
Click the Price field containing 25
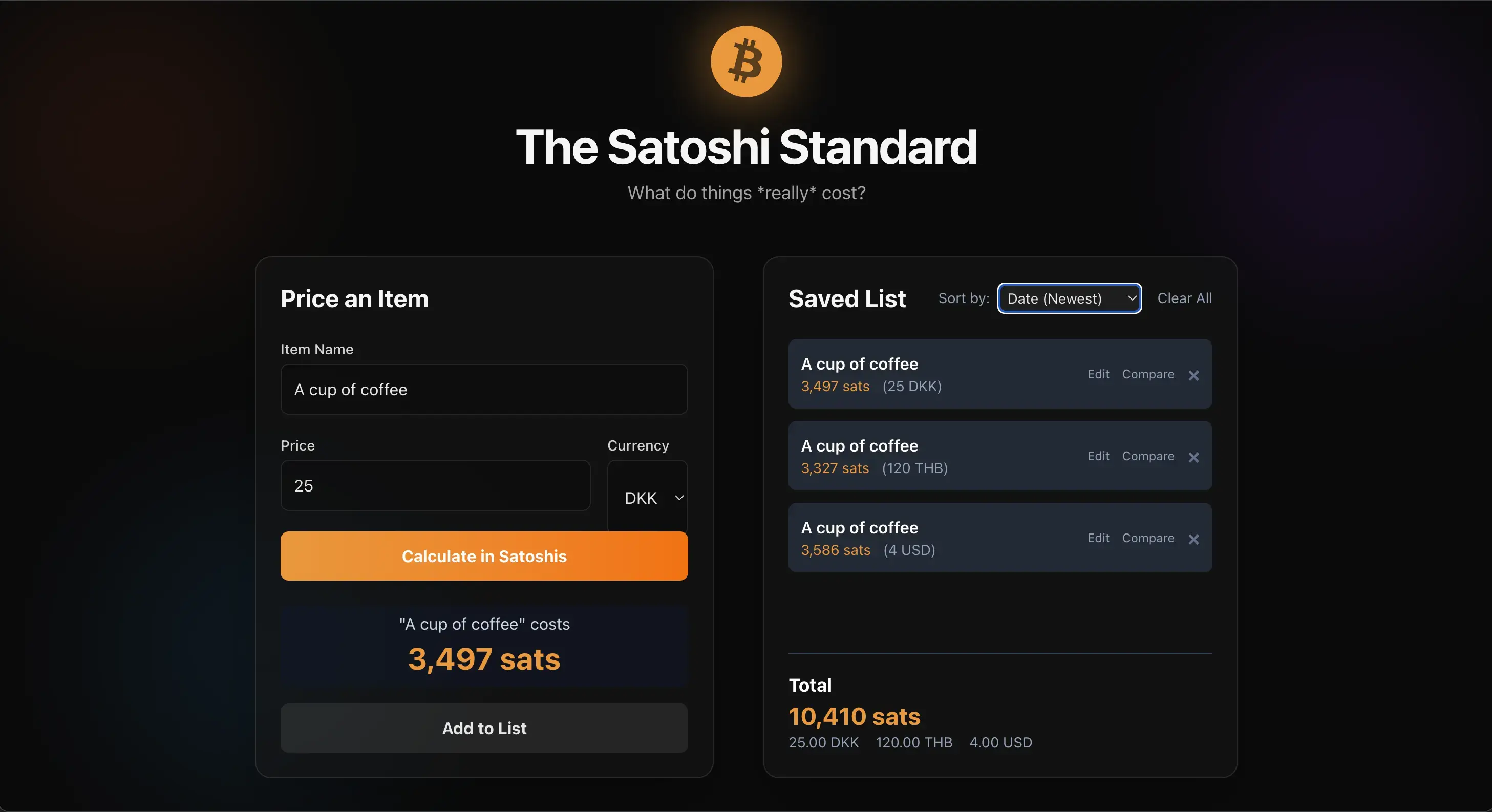(435, 486)
